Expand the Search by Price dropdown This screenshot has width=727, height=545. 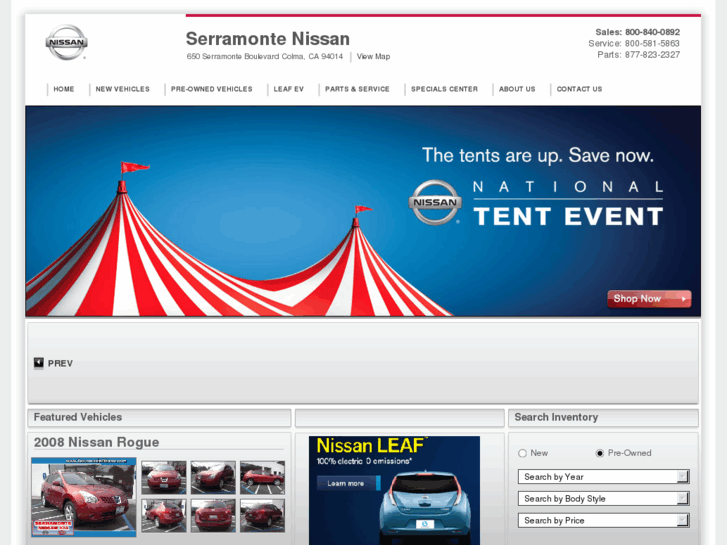(603, 520)
